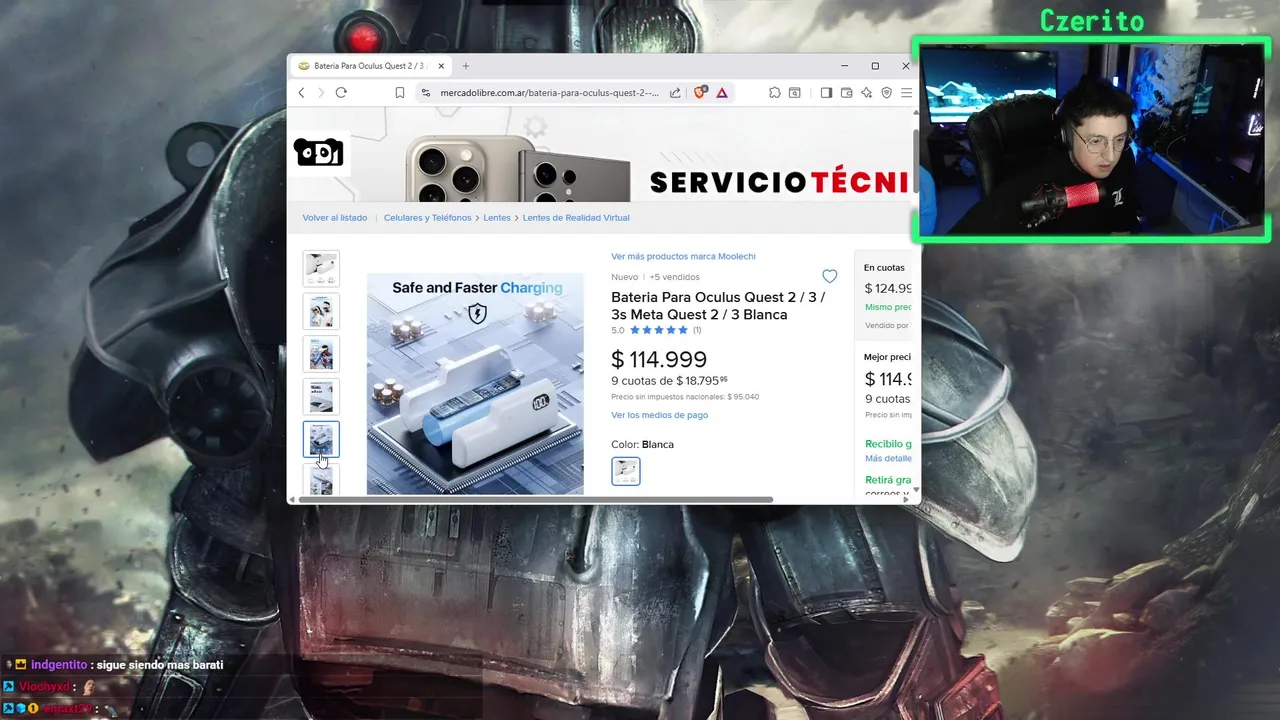Select the highlighted fifth product thumbnail

321,439
